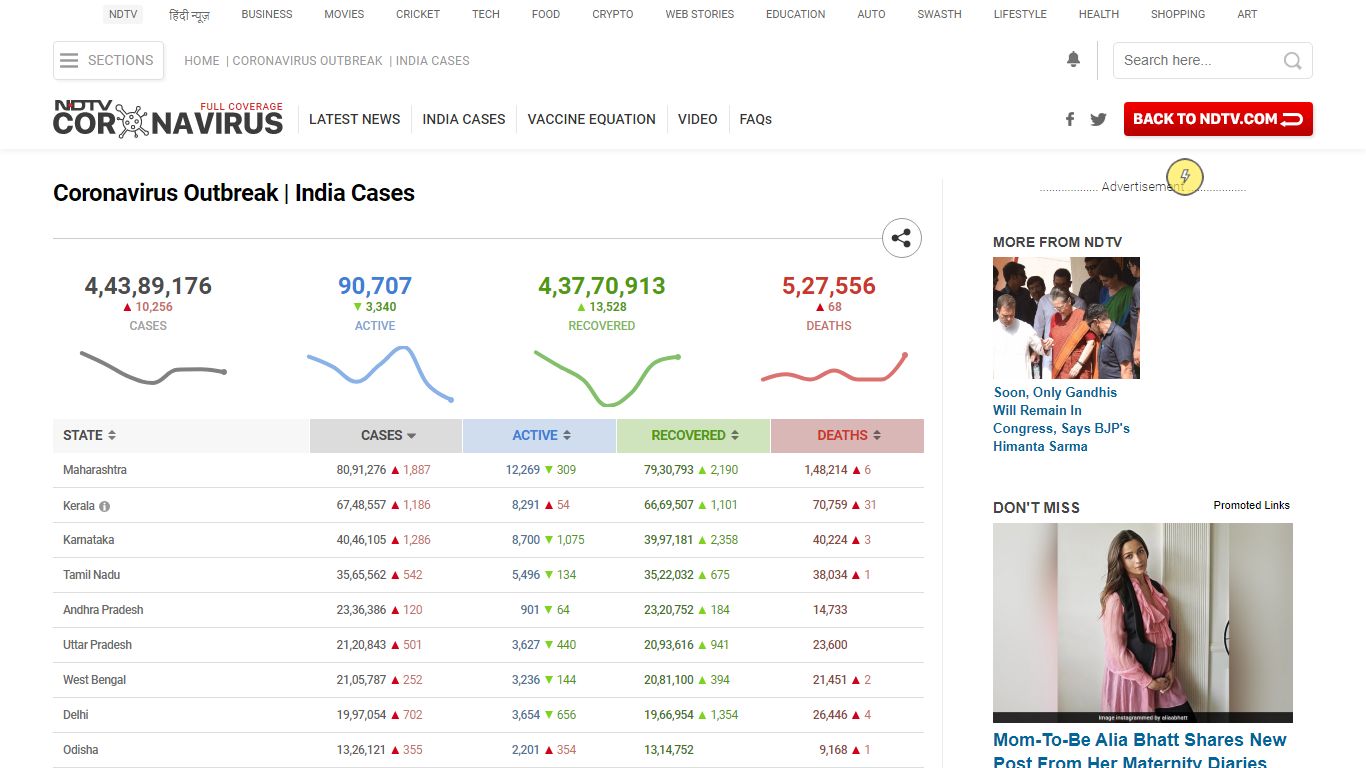
Task: Open Health in top menu
Action: [x=1099, y=14]
